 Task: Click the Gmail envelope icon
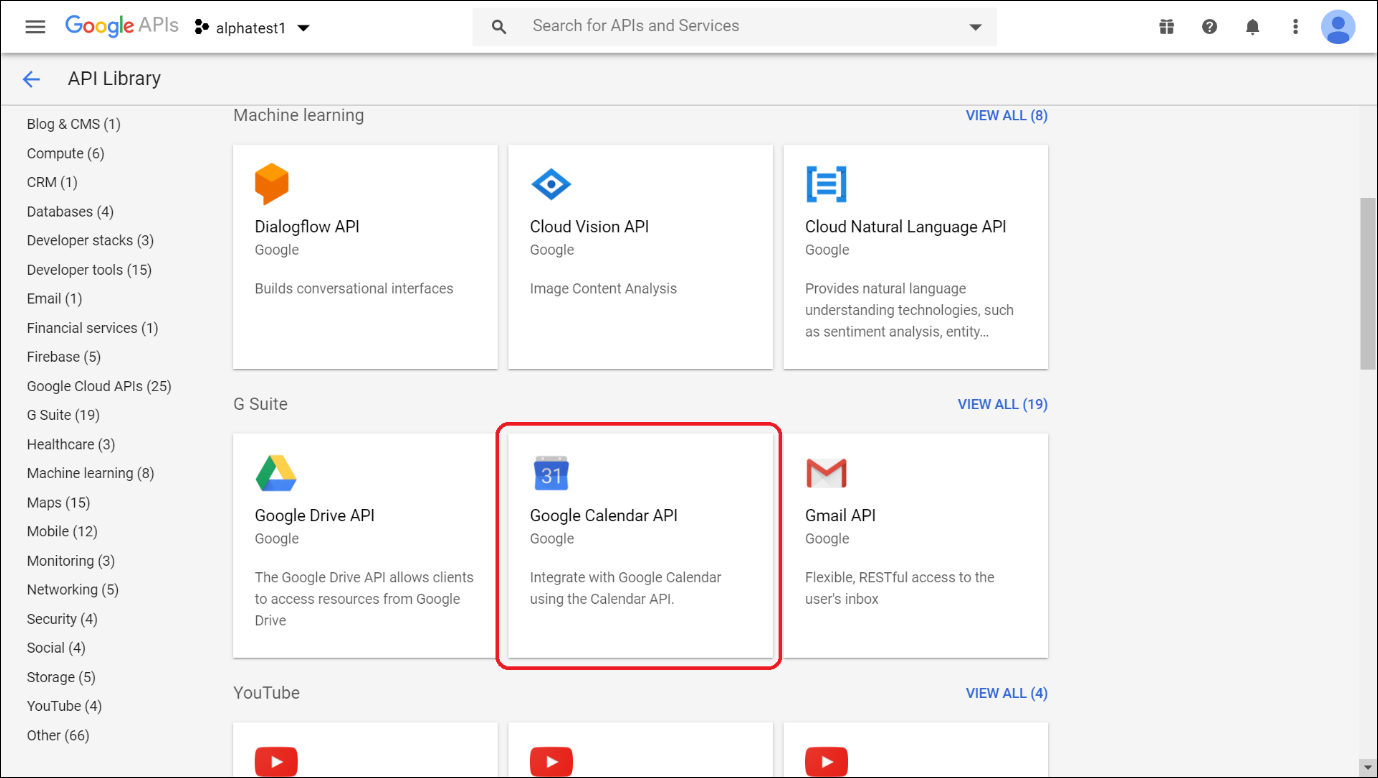coord(826,474)
